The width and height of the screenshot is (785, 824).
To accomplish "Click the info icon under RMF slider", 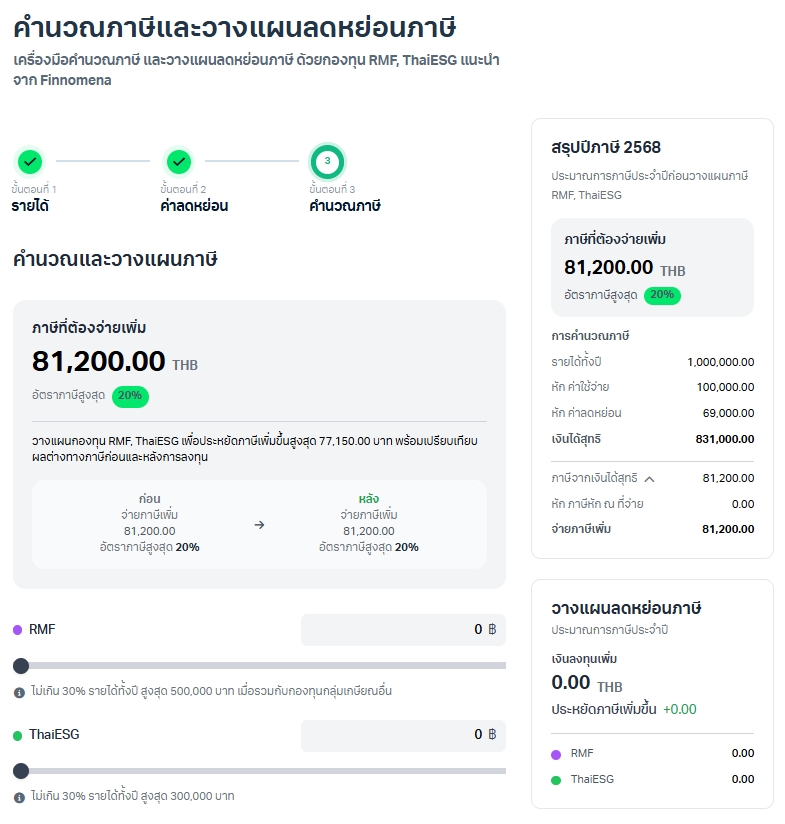I will tap(19, 693).
